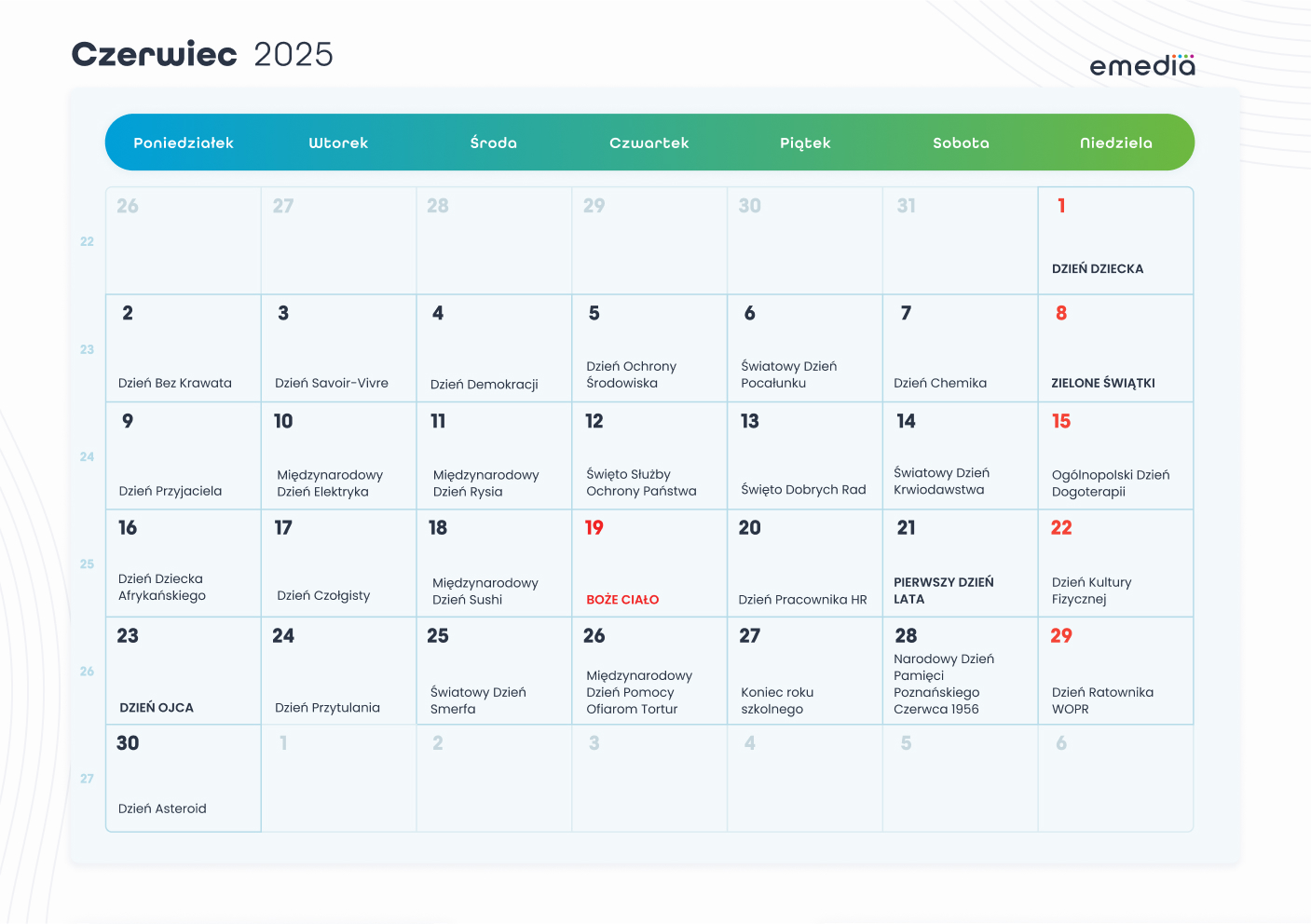Click the Święto Dobrych Rad event

803,490
